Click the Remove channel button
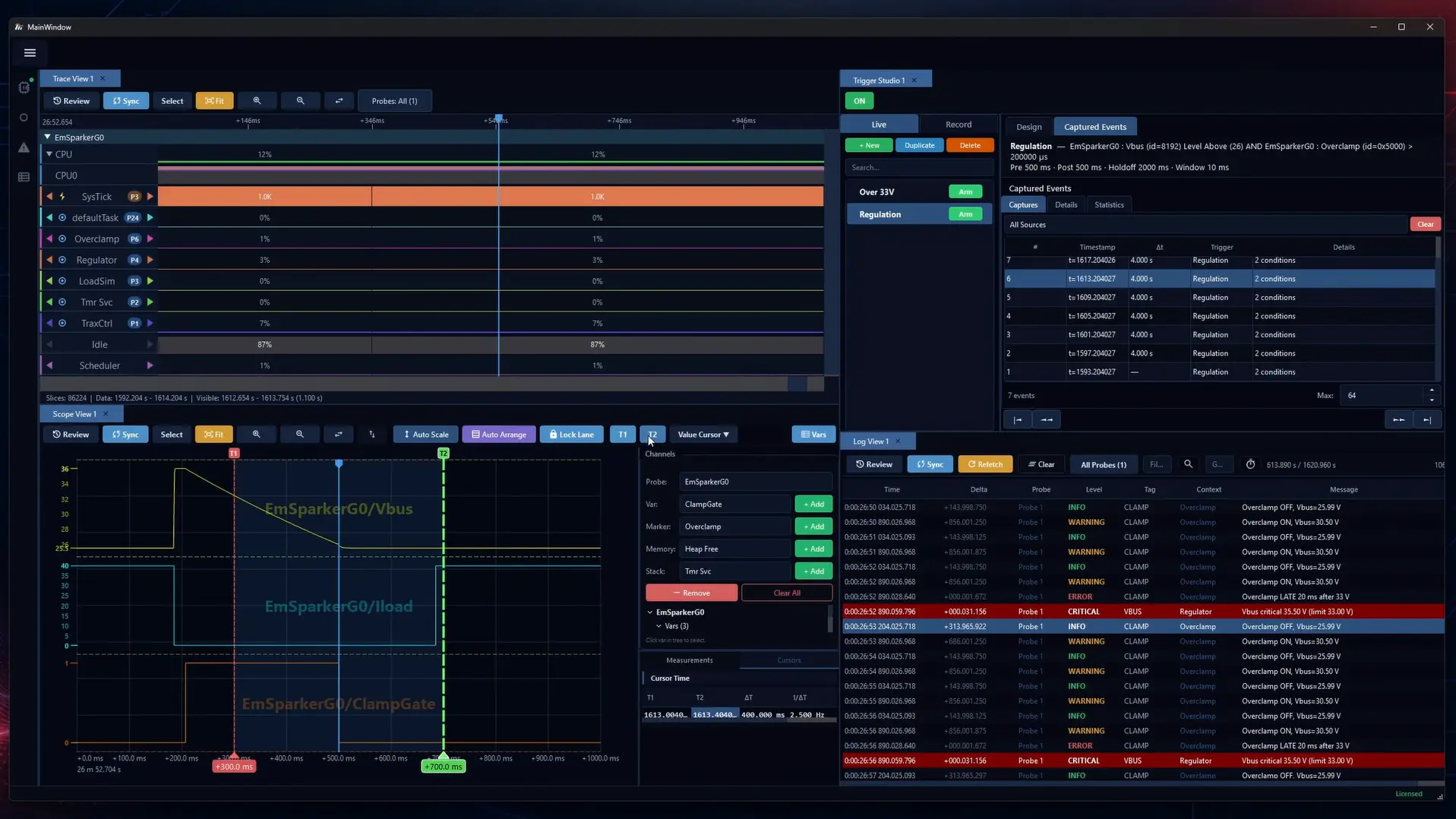Viewport: 1456px width, 819px height. (691, 593)
